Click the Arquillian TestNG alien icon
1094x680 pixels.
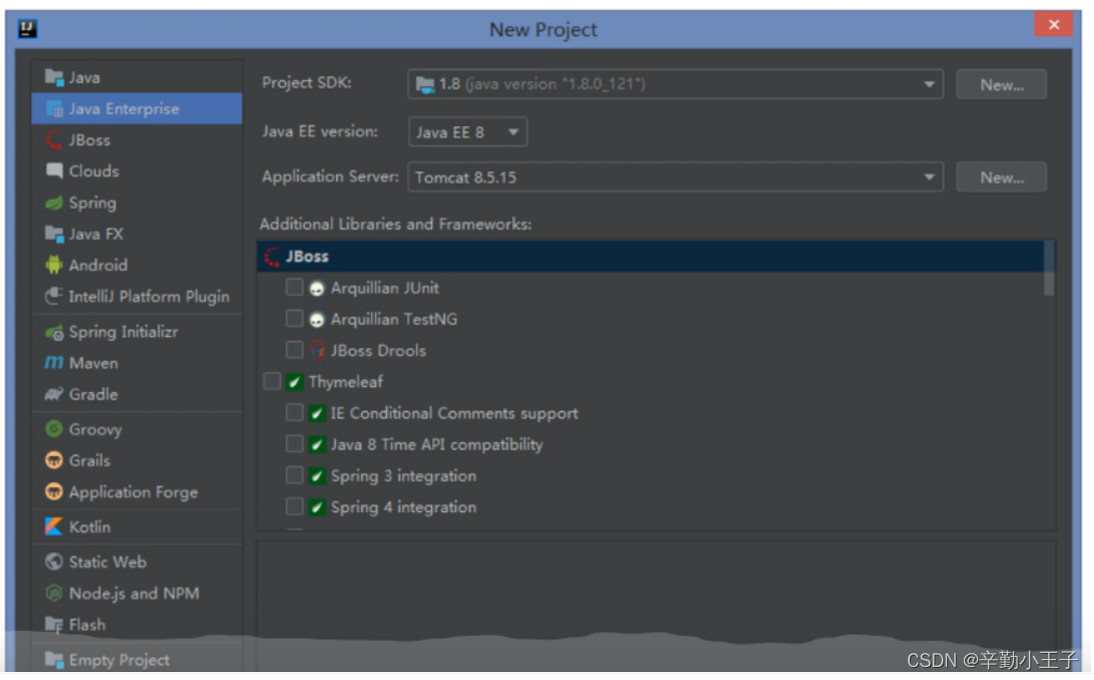coord(317,319)
